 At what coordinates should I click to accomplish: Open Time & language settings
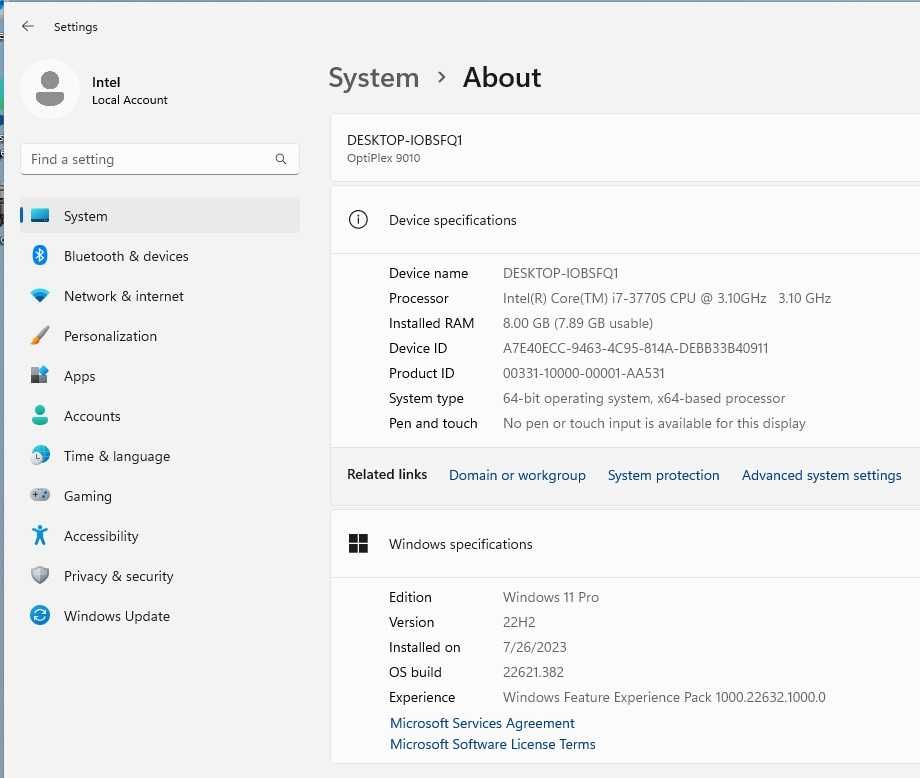pos(160,455)
